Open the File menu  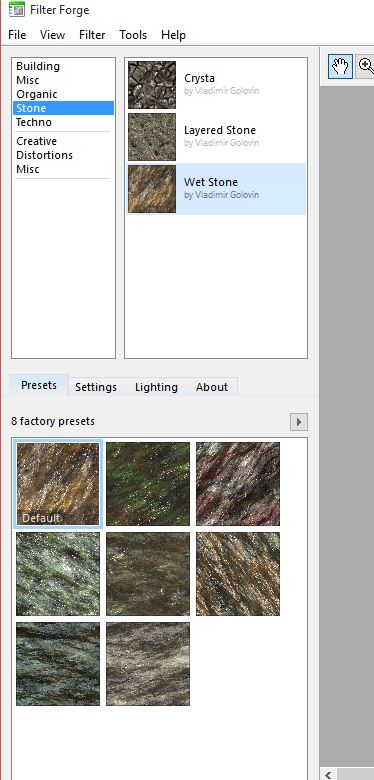point(17,35)
